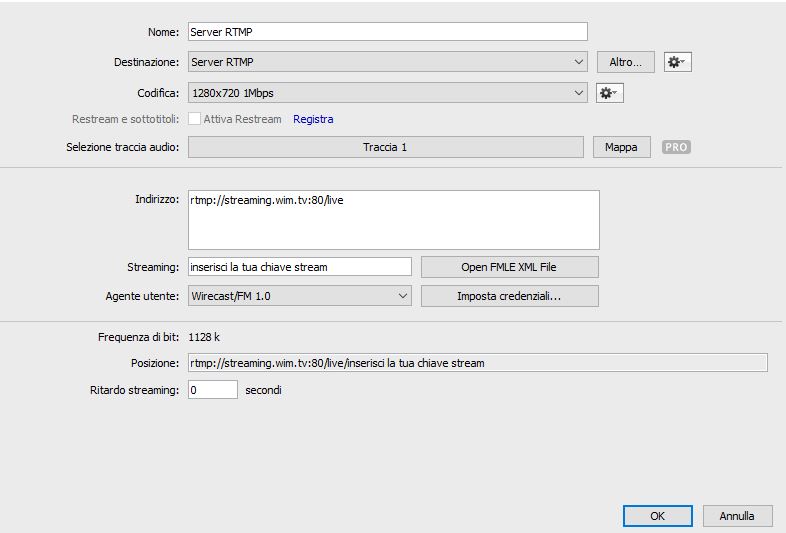Screen dimensions: 786x533
Task: Focus the Ritardo streaming seconds field
Action: 213,390
